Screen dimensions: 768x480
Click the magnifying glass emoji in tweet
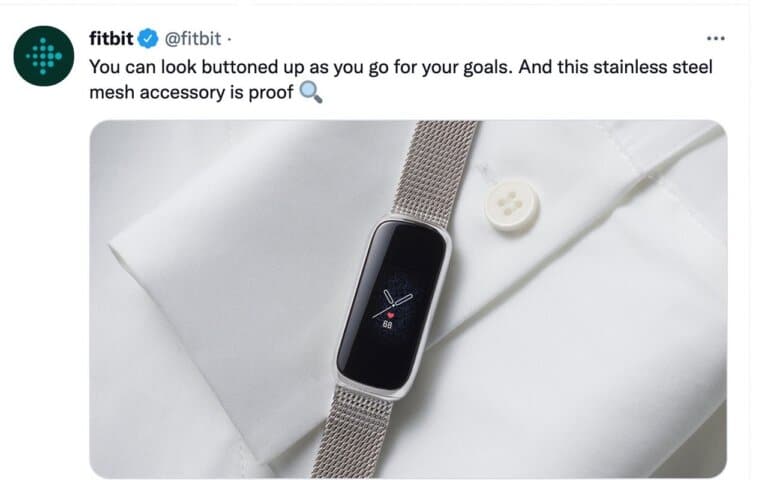tap(311, 92)
